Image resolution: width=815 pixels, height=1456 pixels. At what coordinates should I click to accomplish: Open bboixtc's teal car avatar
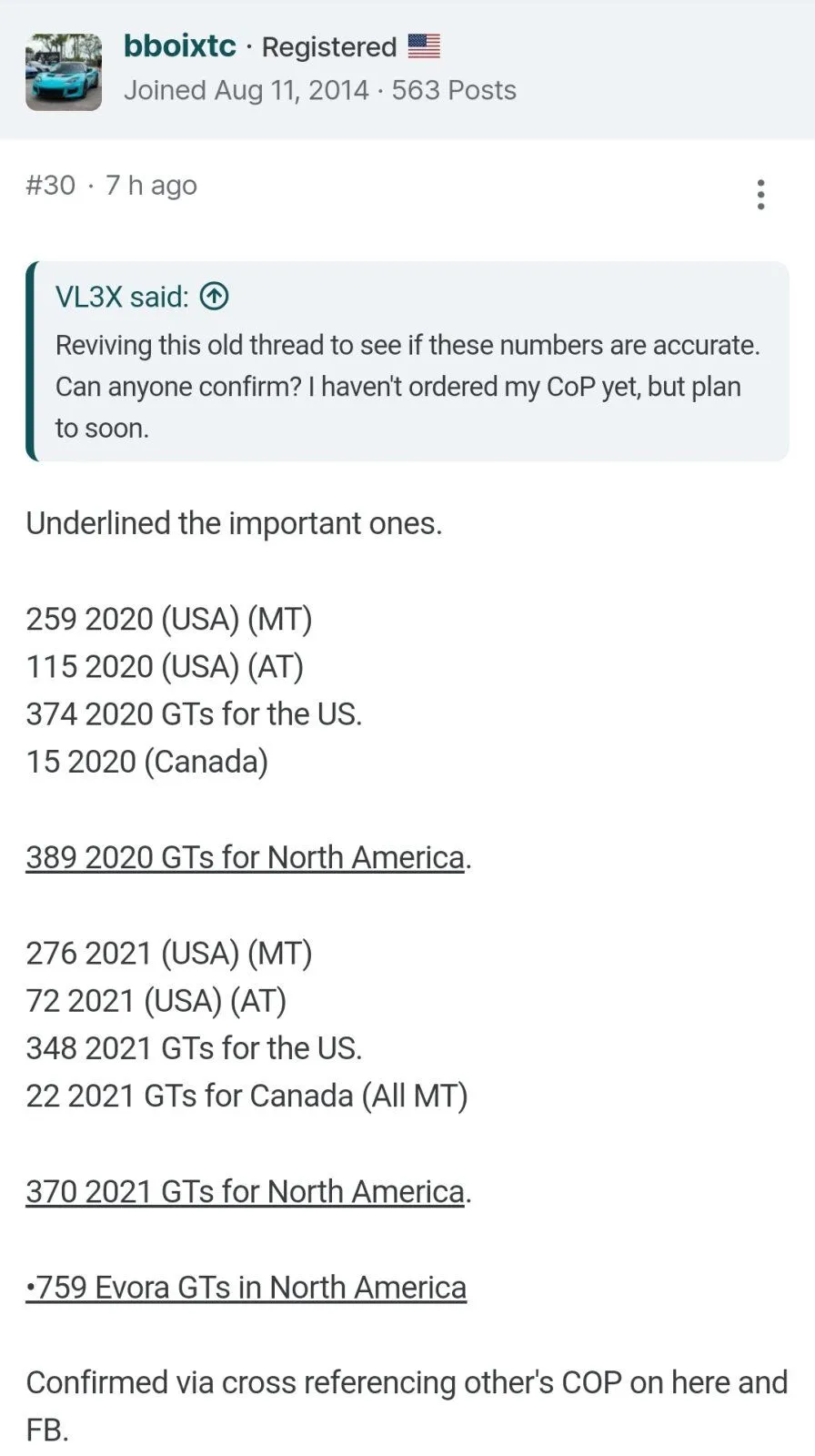coord(64,72)
